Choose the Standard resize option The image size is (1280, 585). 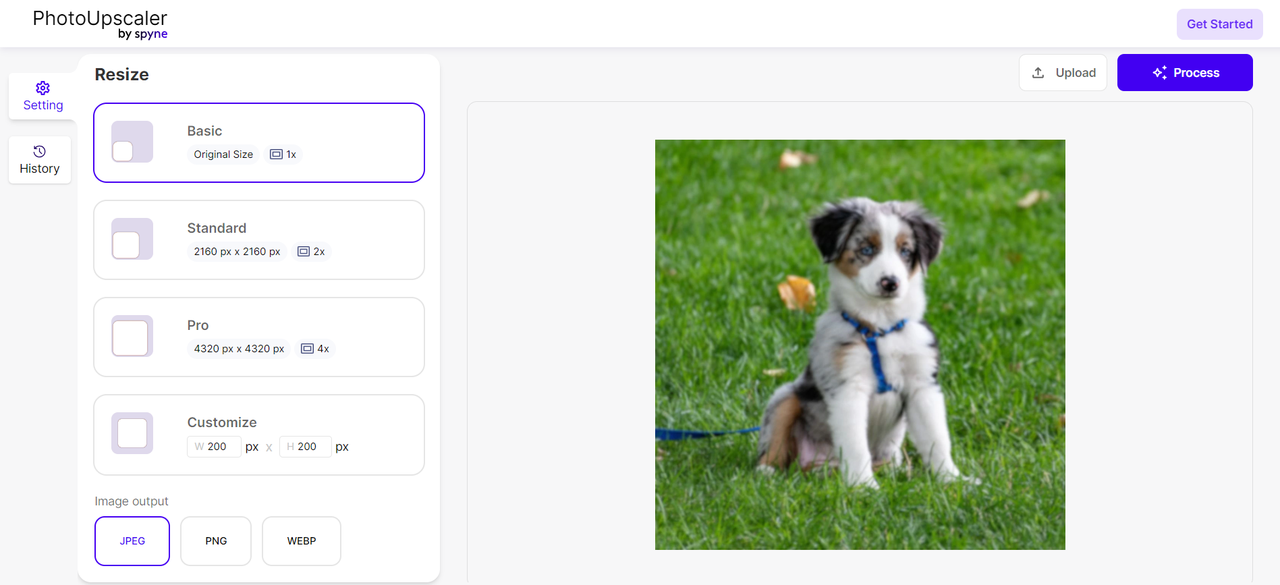click(259, 240)
